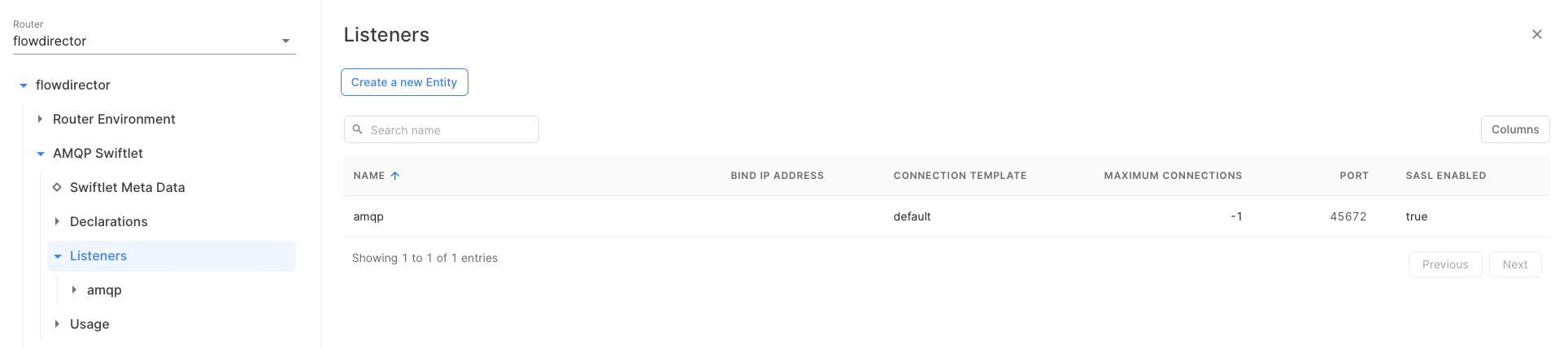Open the Columns chooser
Screen dimensions: 1568x349
coord(1514,129)
